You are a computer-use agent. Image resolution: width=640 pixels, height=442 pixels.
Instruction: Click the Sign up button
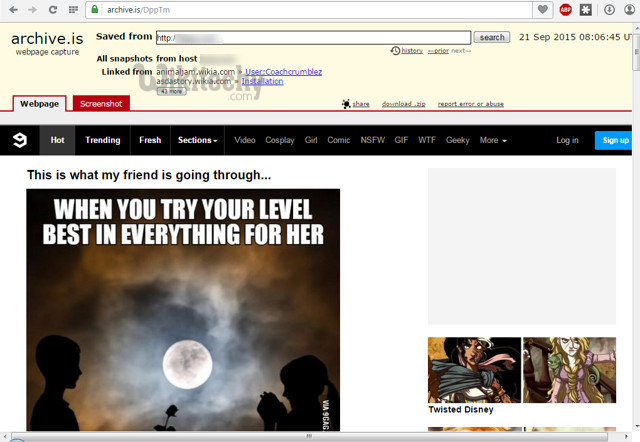pyautogui.click(x=613, y=140)
